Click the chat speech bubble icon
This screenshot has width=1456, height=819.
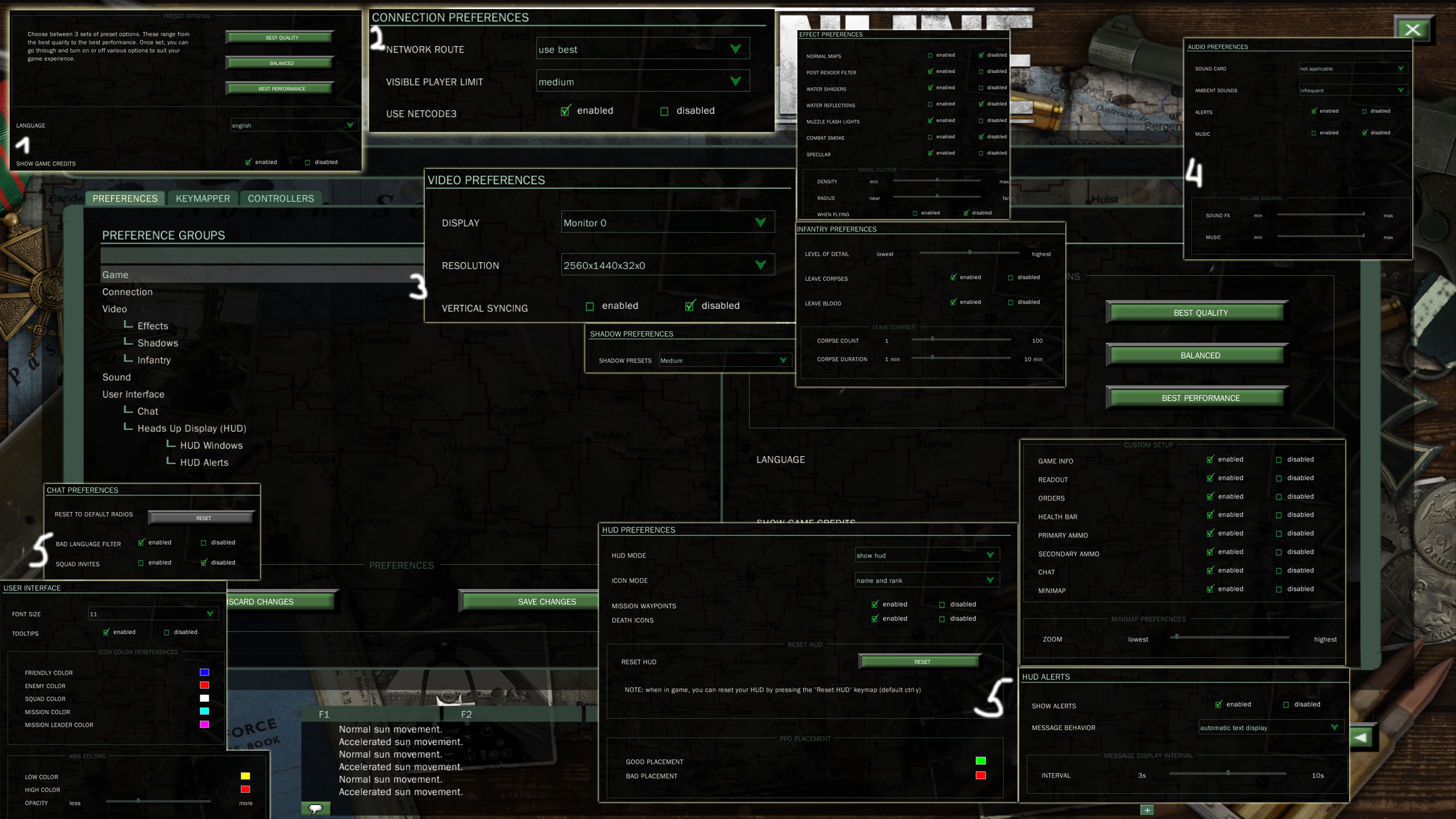316,808
